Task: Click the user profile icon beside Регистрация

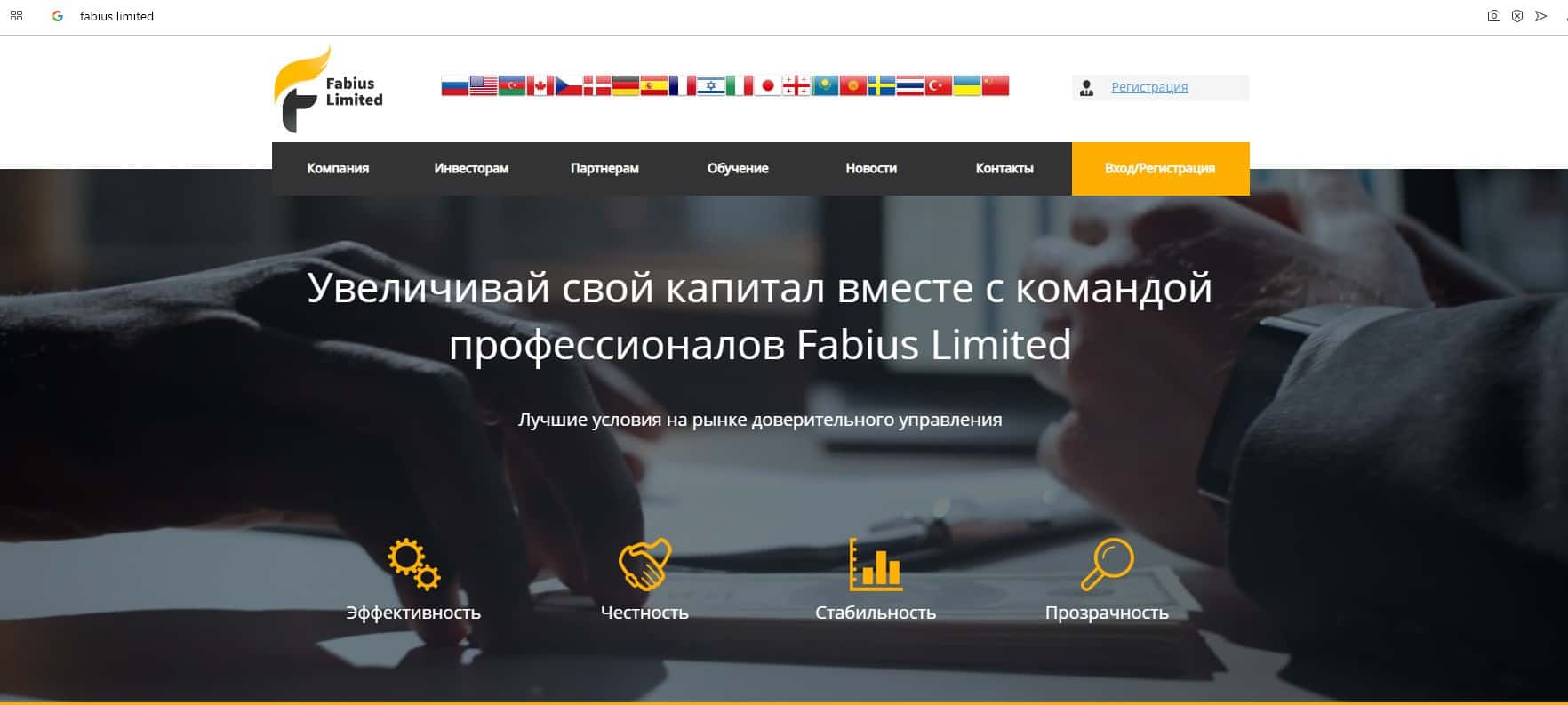Action: click(1086, 88)
